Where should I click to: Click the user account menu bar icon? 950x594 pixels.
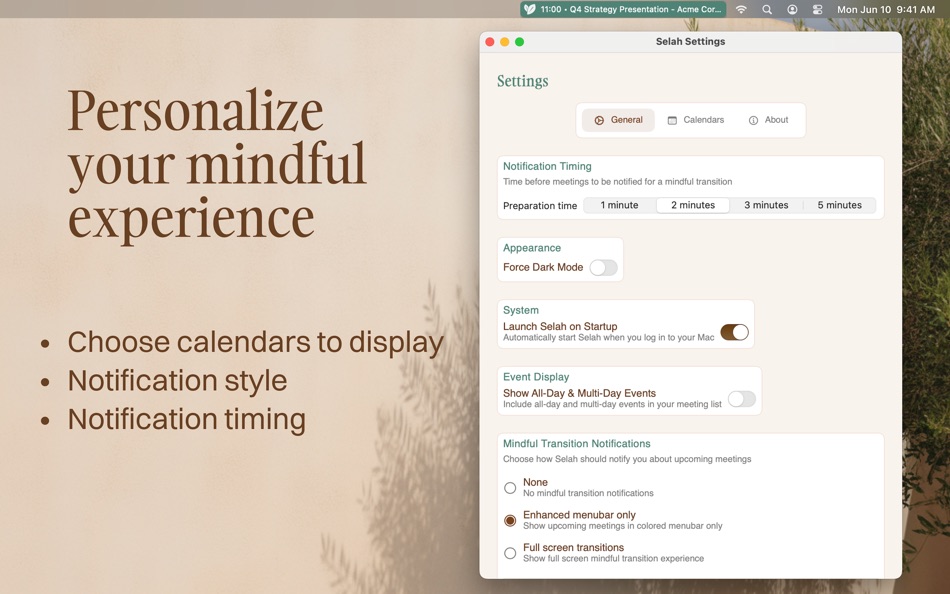click(792, 10)
